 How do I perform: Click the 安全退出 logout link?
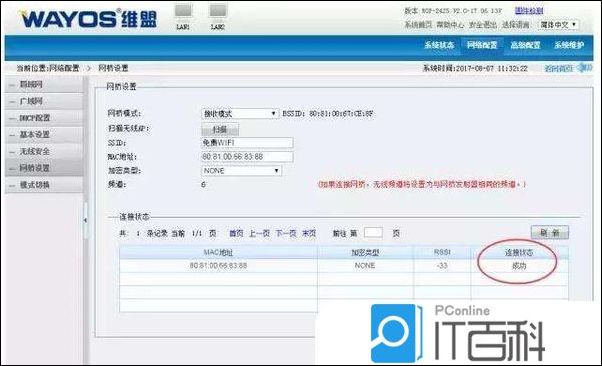[483, 25]
